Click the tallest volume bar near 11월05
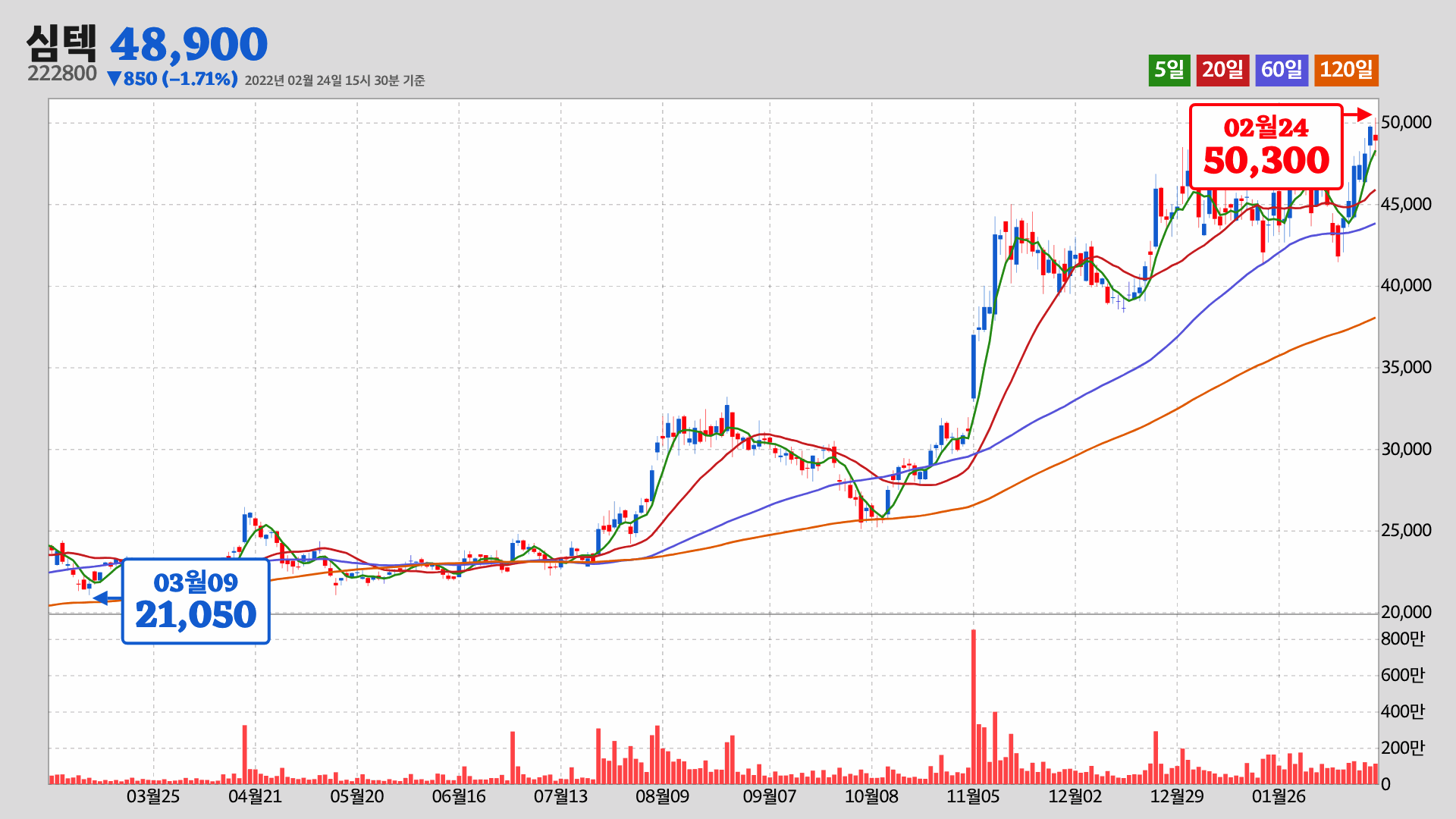Viewport: 1456px width, 819px height. [974, 707]
